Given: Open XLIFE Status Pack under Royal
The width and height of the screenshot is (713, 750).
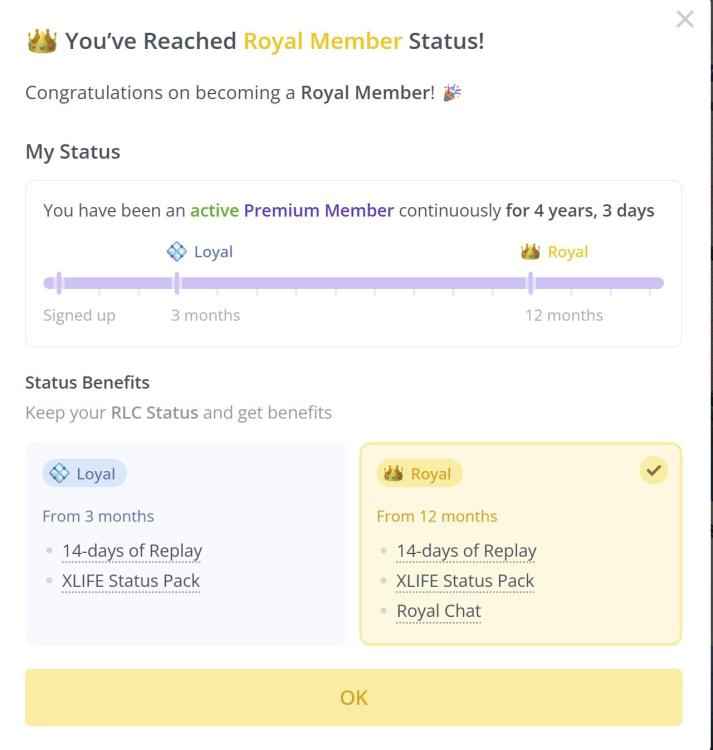Looking at the screenshot, I should point(465,581).
